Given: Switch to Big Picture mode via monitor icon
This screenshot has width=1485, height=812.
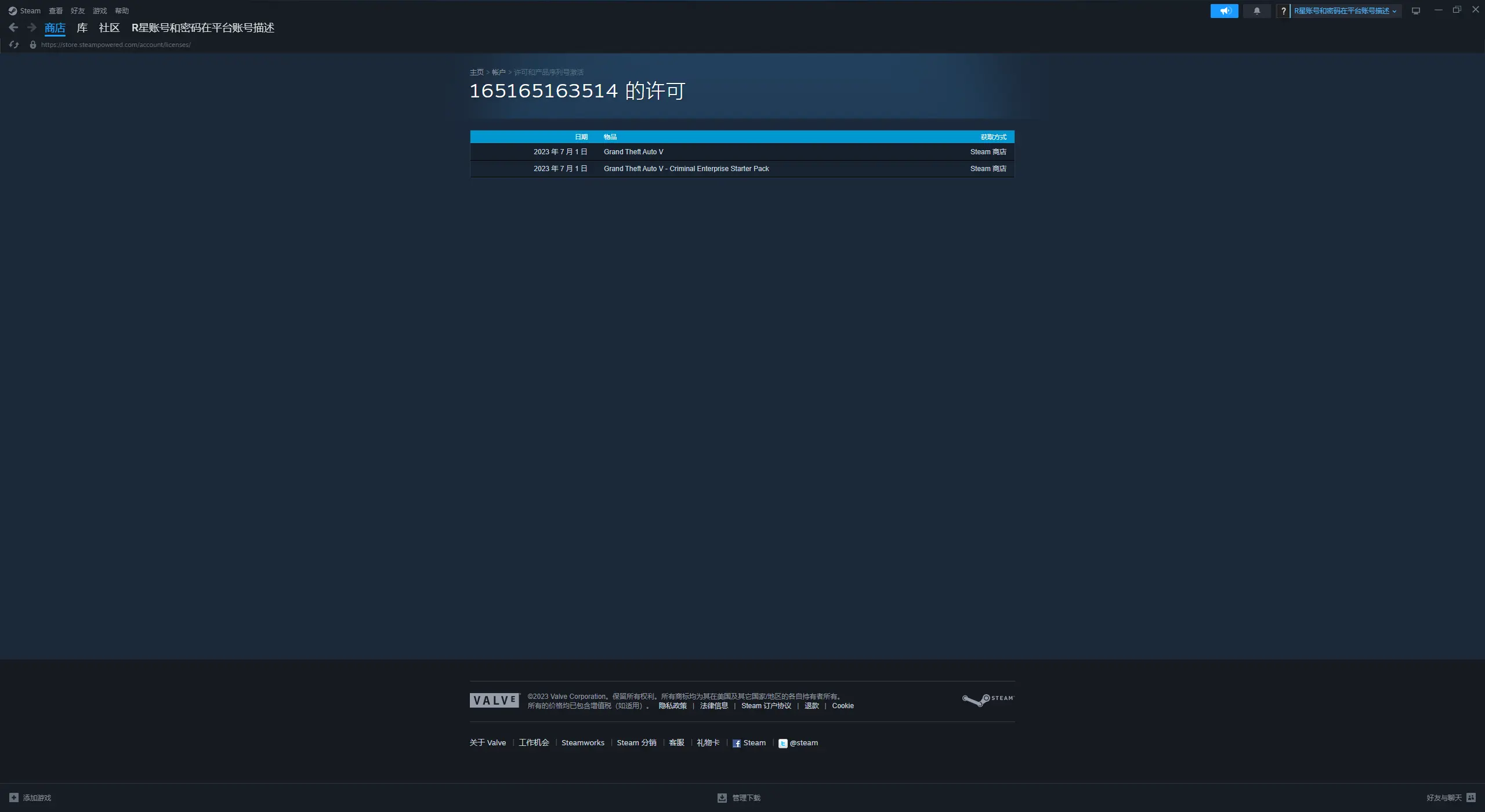Looking at the screenshot, I should click(1415, 11).
